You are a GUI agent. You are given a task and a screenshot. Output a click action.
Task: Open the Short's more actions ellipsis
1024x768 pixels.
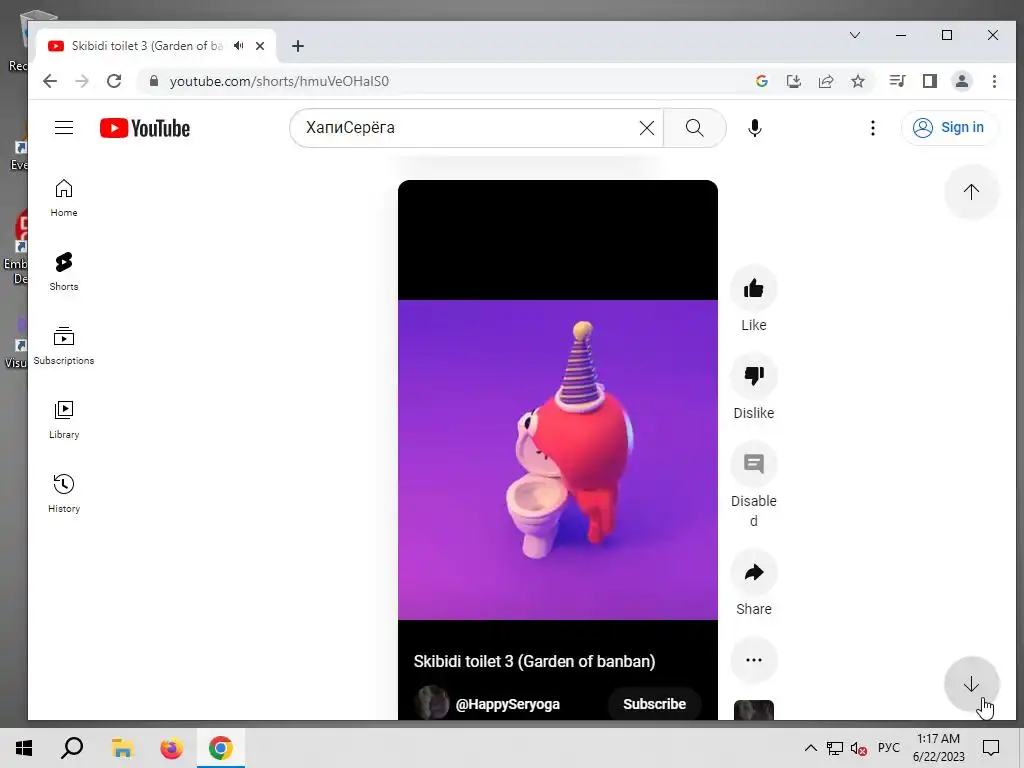click(x=754, y=660)
